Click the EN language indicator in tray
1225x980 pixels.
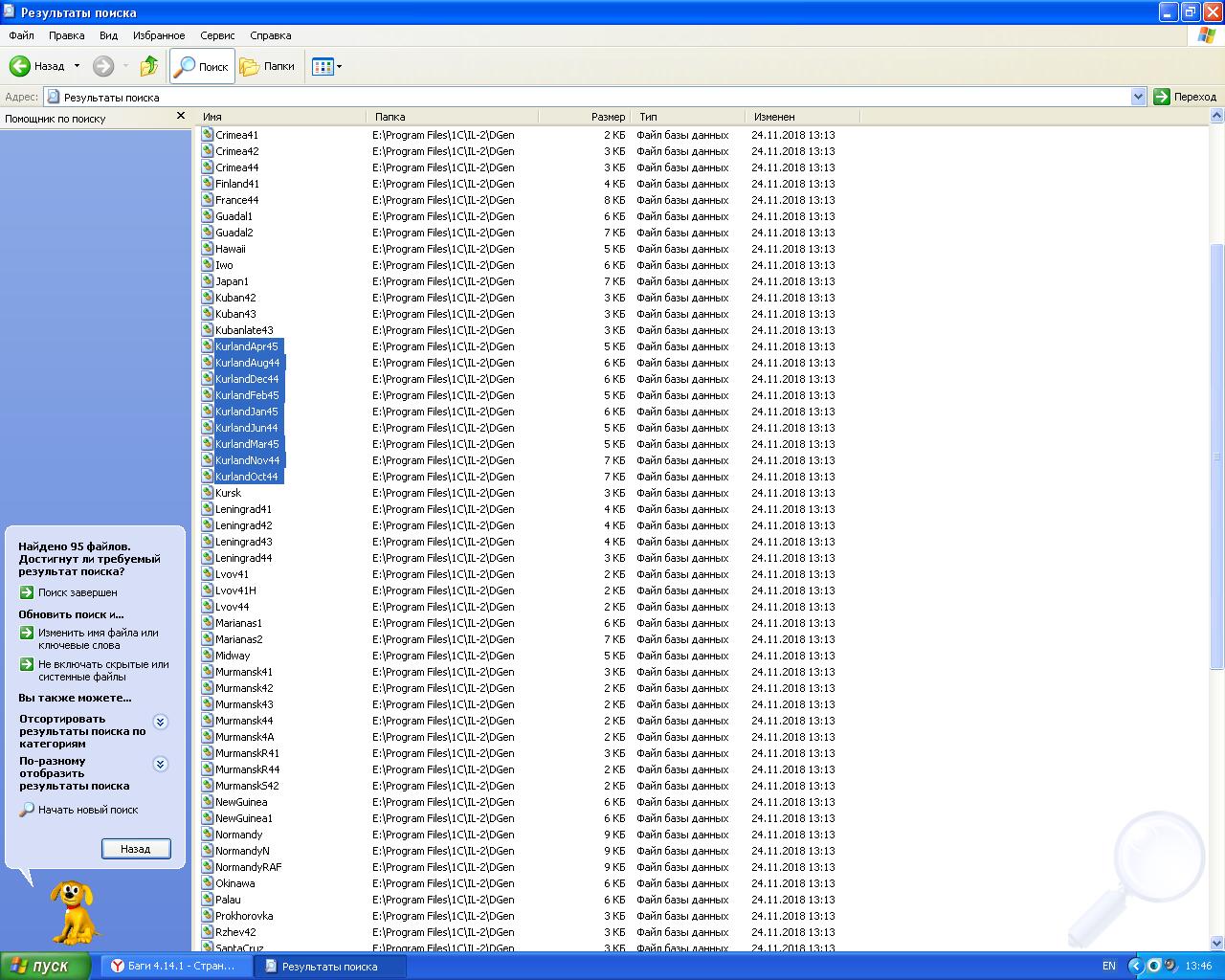point(1108,966)
